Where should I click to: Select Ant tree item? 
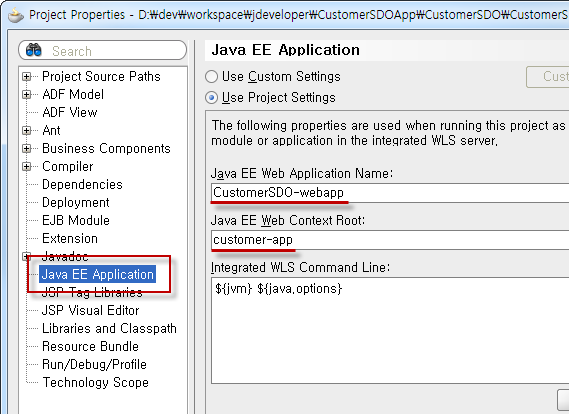click(51, 131)
